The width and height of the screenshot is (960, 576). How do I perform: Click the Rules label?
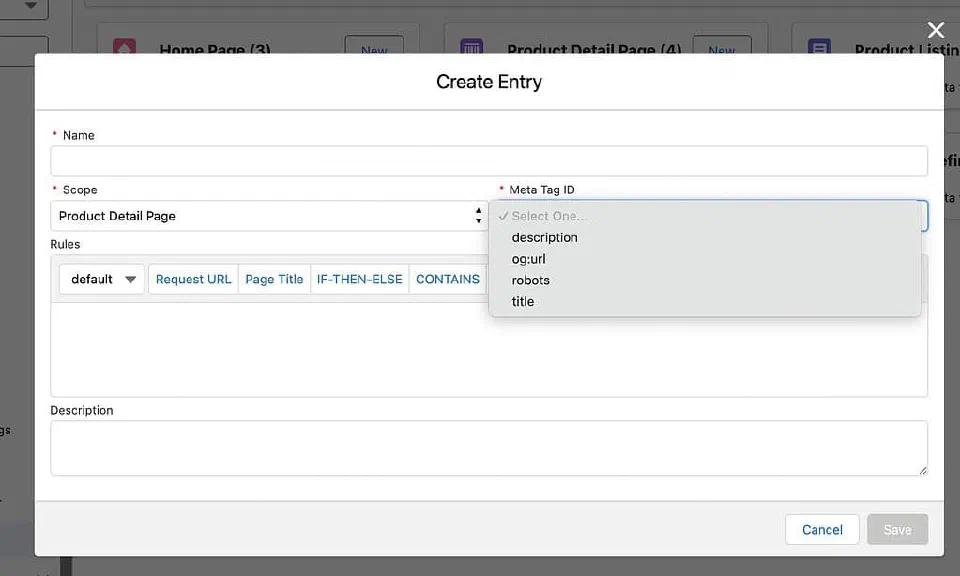(65, 244)
